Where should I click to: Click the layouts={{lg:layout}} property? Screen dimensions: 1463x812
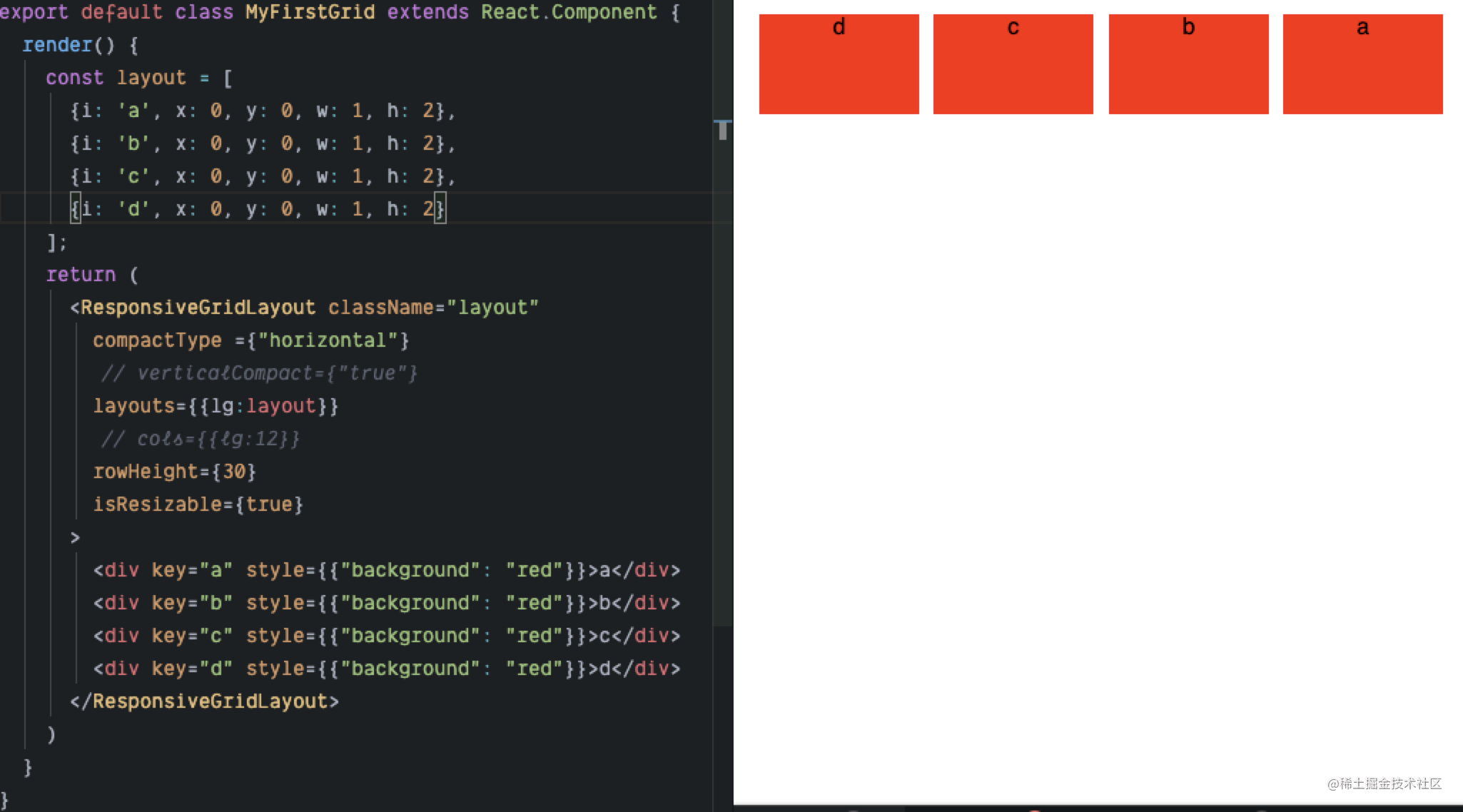pos(216,406)
